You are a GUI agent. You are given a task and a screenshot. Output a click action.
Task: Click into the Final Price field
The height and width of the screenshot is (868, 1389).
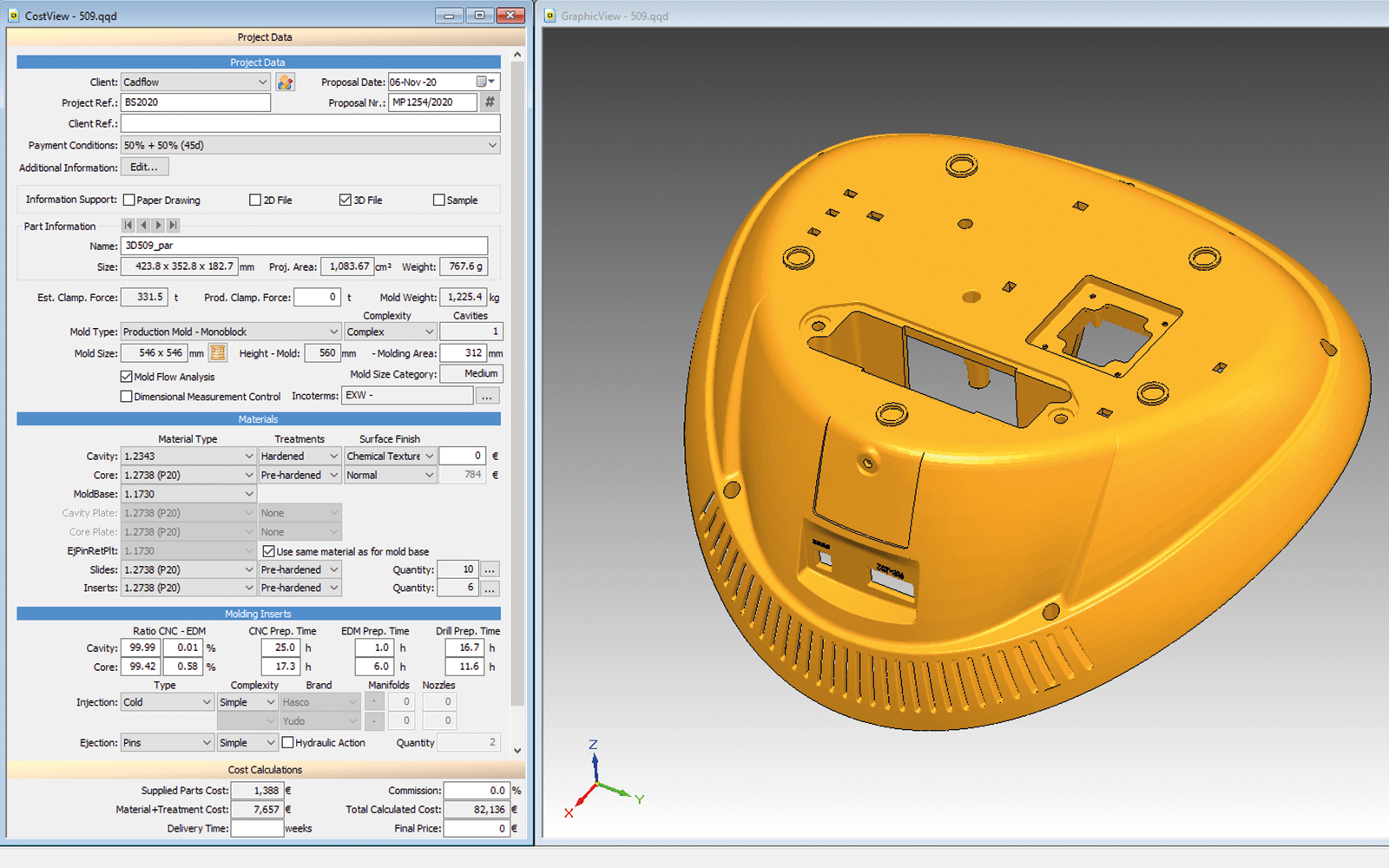(x=475, y=829)
